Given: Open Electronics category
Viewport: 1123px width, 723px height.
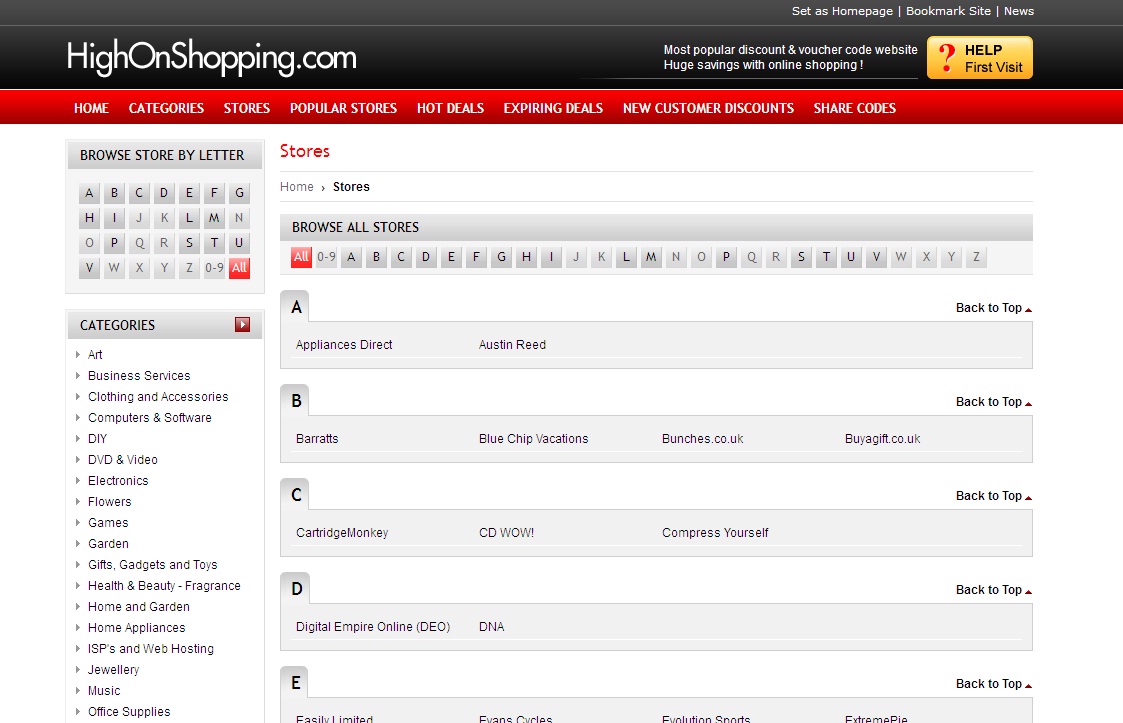Looking at the screenshot, I should coord(118,481).
